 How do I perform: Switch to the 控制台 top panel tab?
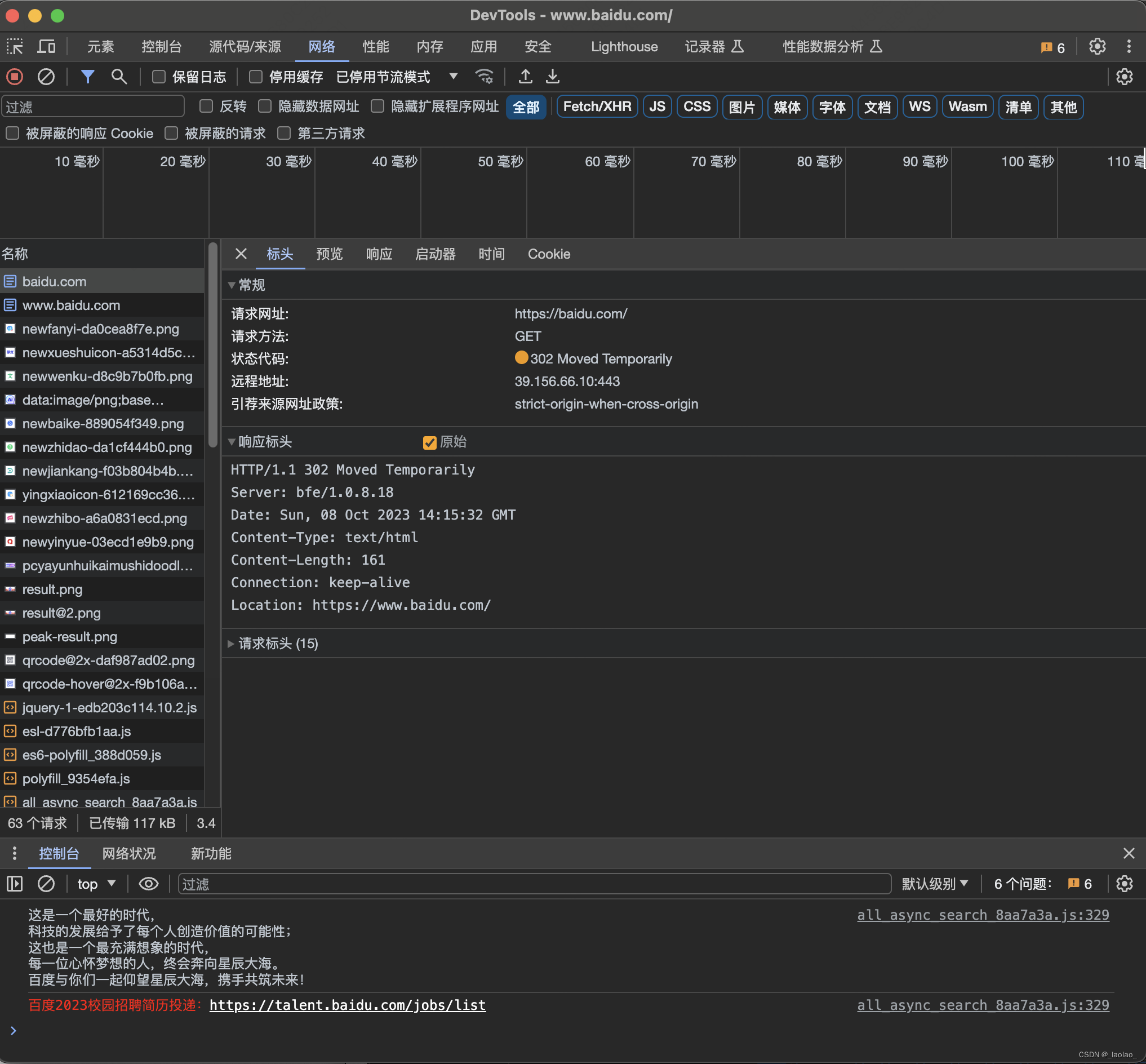[x=162, y=47]
